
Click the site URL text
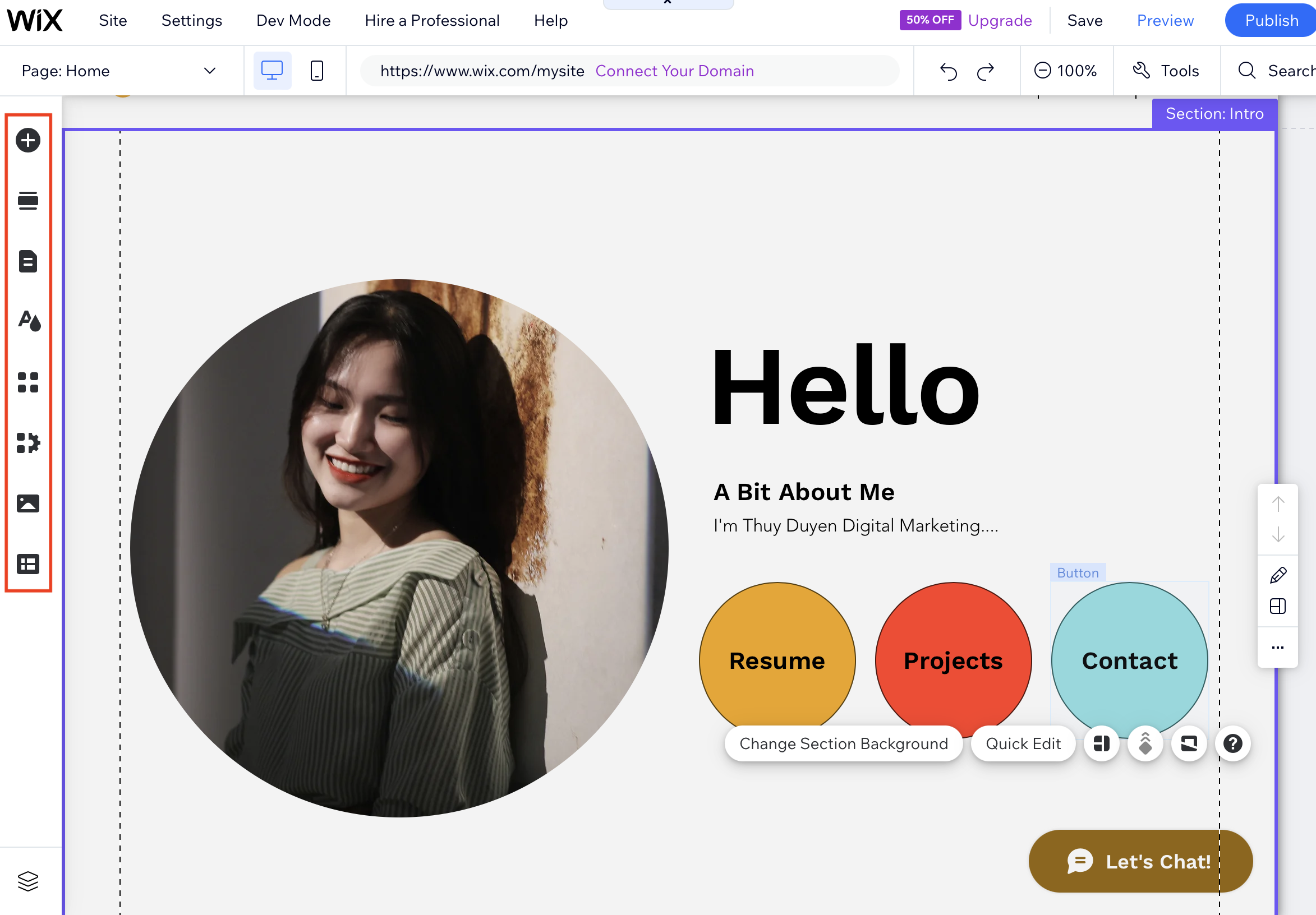tap(482, 71)
